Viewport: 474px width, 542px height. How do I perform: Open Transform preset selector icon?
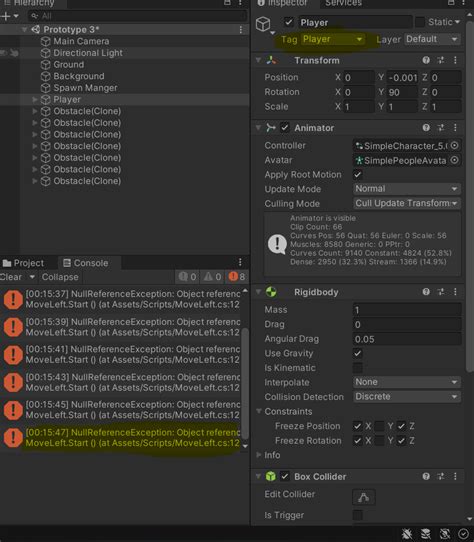pyautogui.click(x=441, y=60)
